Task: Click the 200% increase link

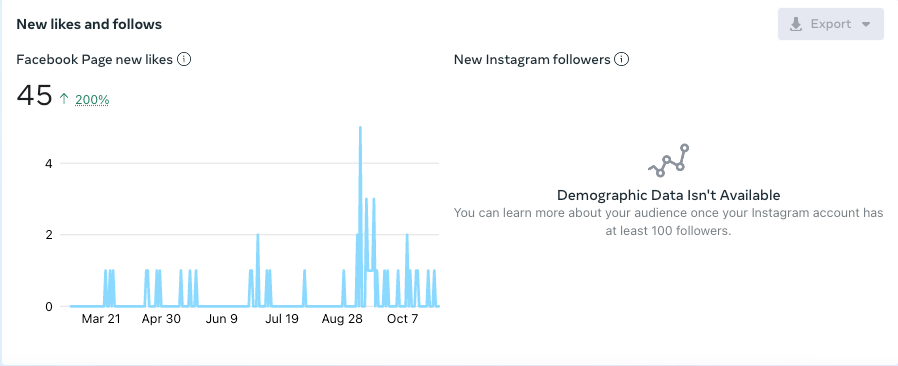Action: pyautogui.click(x=92, y=100)
